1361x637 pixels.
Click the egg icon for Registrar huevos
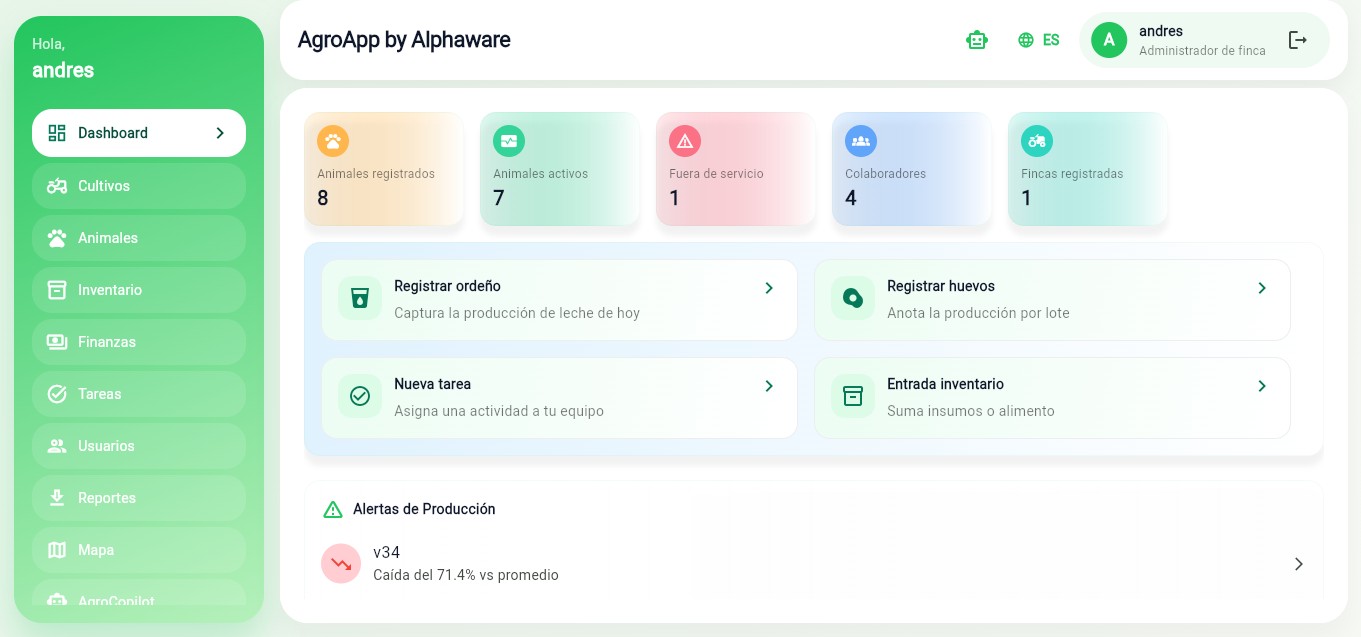tap(853, 296)
